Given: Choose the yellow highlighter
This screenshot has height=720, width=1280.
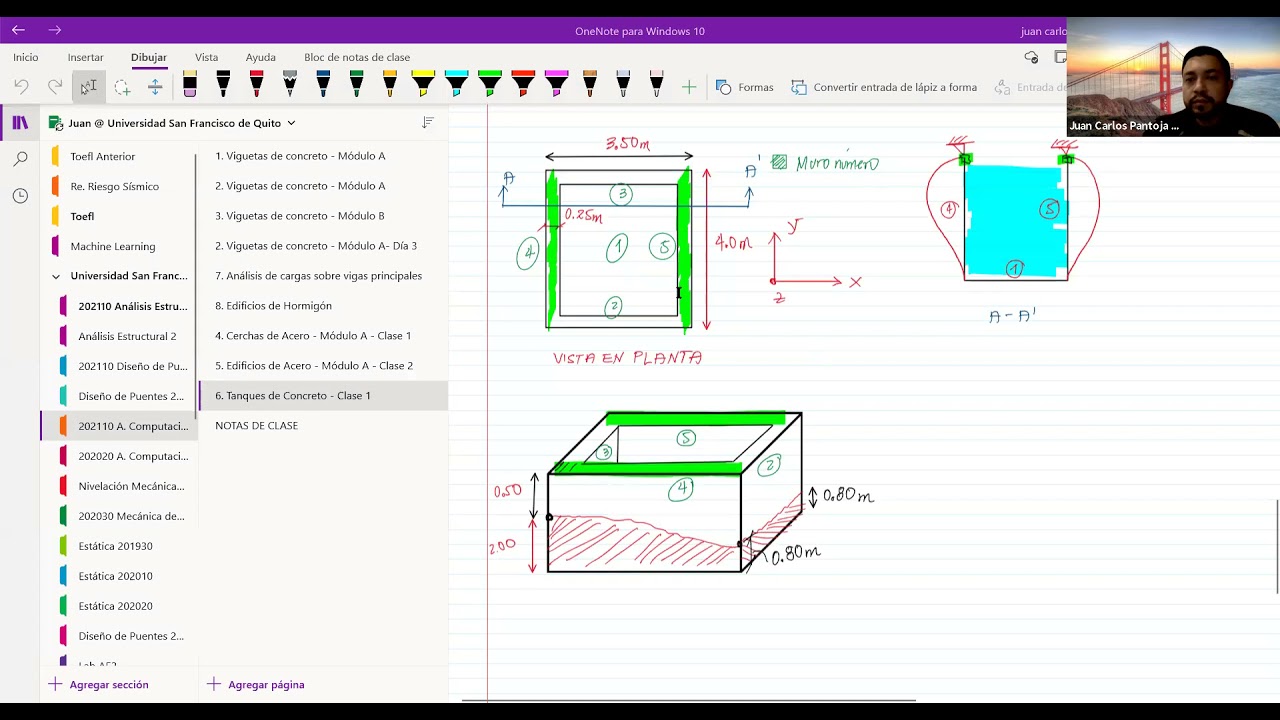Looking at the screenshot, I should [423, 84].
